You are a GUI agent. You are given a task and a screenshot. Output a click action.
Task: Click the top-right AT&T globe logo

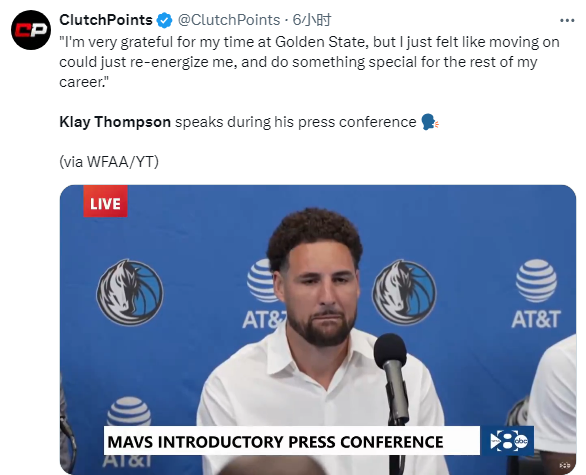536,281
